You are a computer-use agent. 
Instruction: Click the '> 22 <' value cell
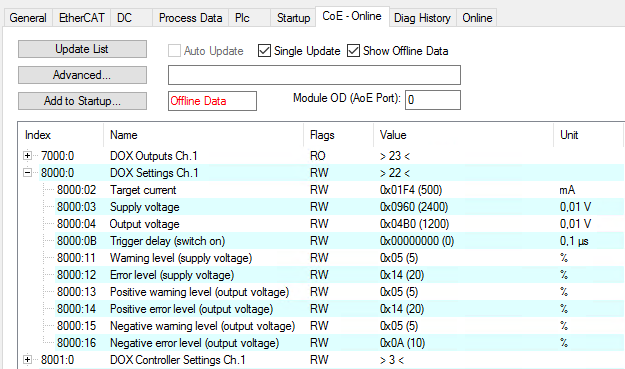(x=395, y=173)
